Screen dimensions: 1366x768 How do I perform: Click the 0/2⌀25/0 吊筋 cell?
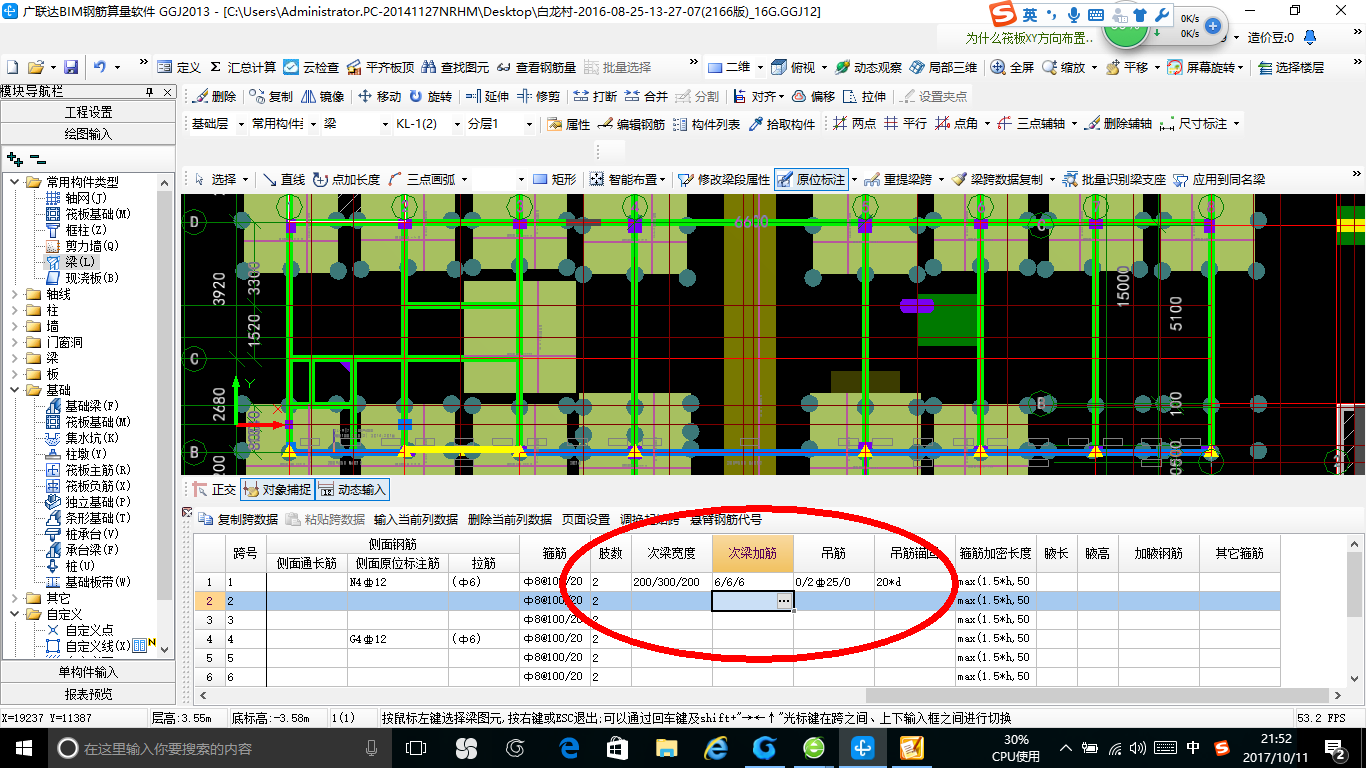coord(834,581)
